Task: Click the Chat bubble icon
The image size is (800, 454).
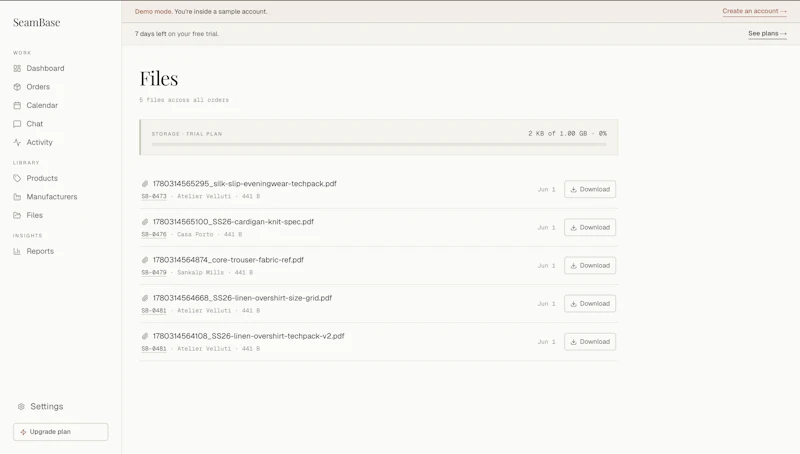Action: click(x=17, y=124)
